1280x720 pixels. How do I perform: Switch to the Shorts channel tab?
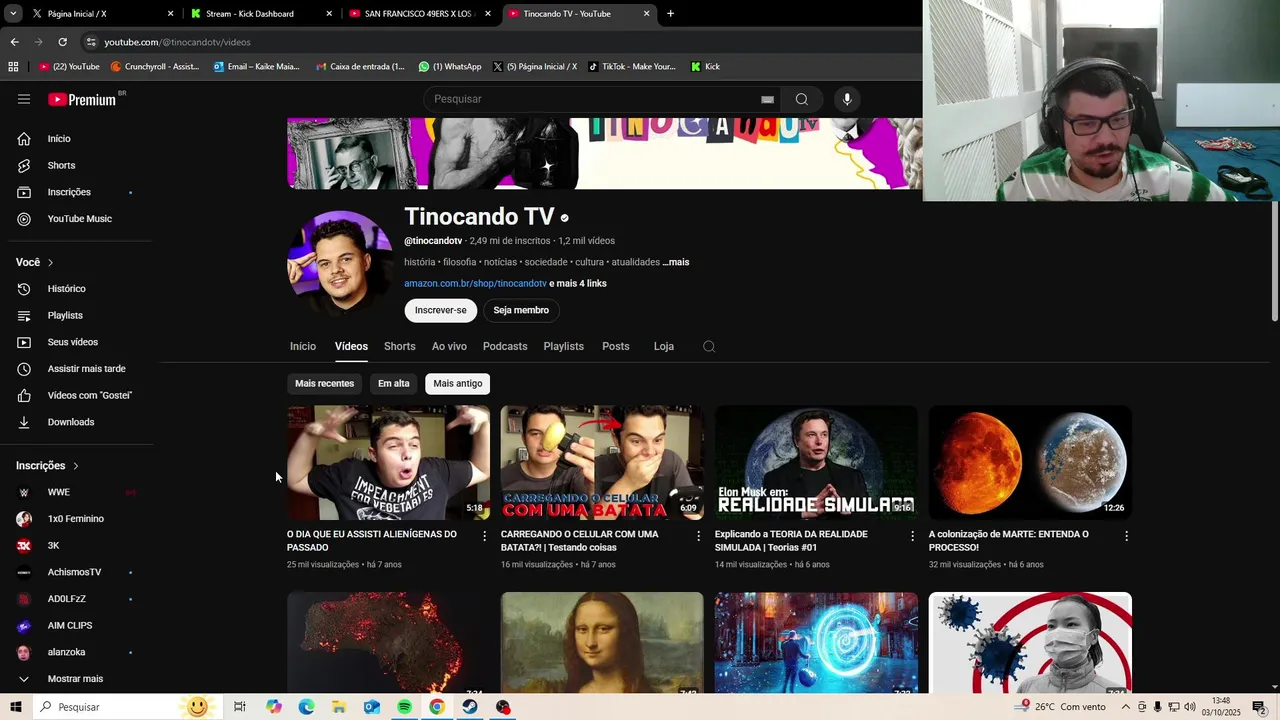tap(400, 346)
